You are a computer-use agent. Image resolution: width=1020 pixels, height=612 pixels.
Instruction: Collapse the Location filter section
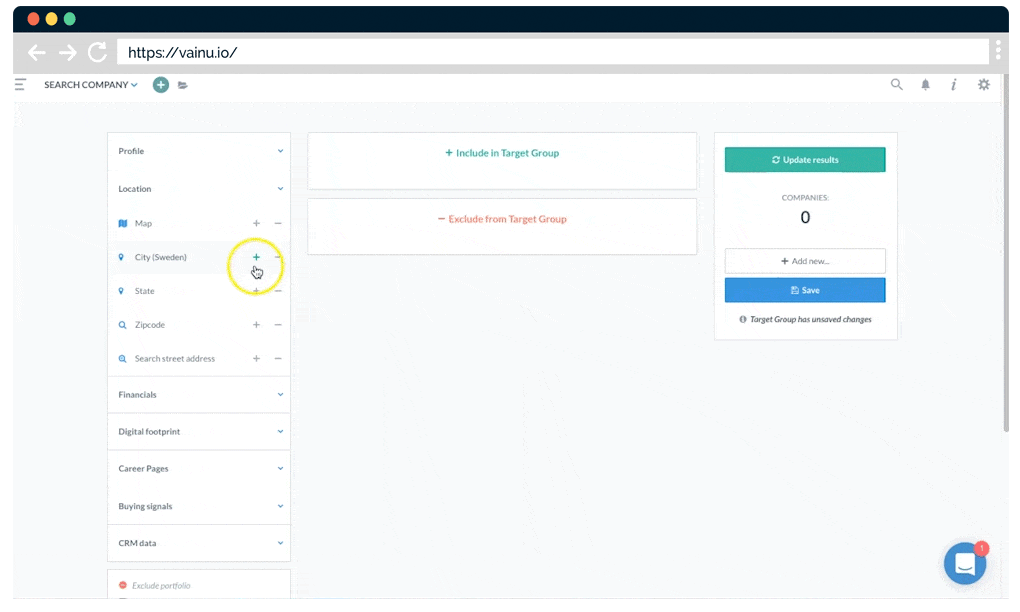198,189
